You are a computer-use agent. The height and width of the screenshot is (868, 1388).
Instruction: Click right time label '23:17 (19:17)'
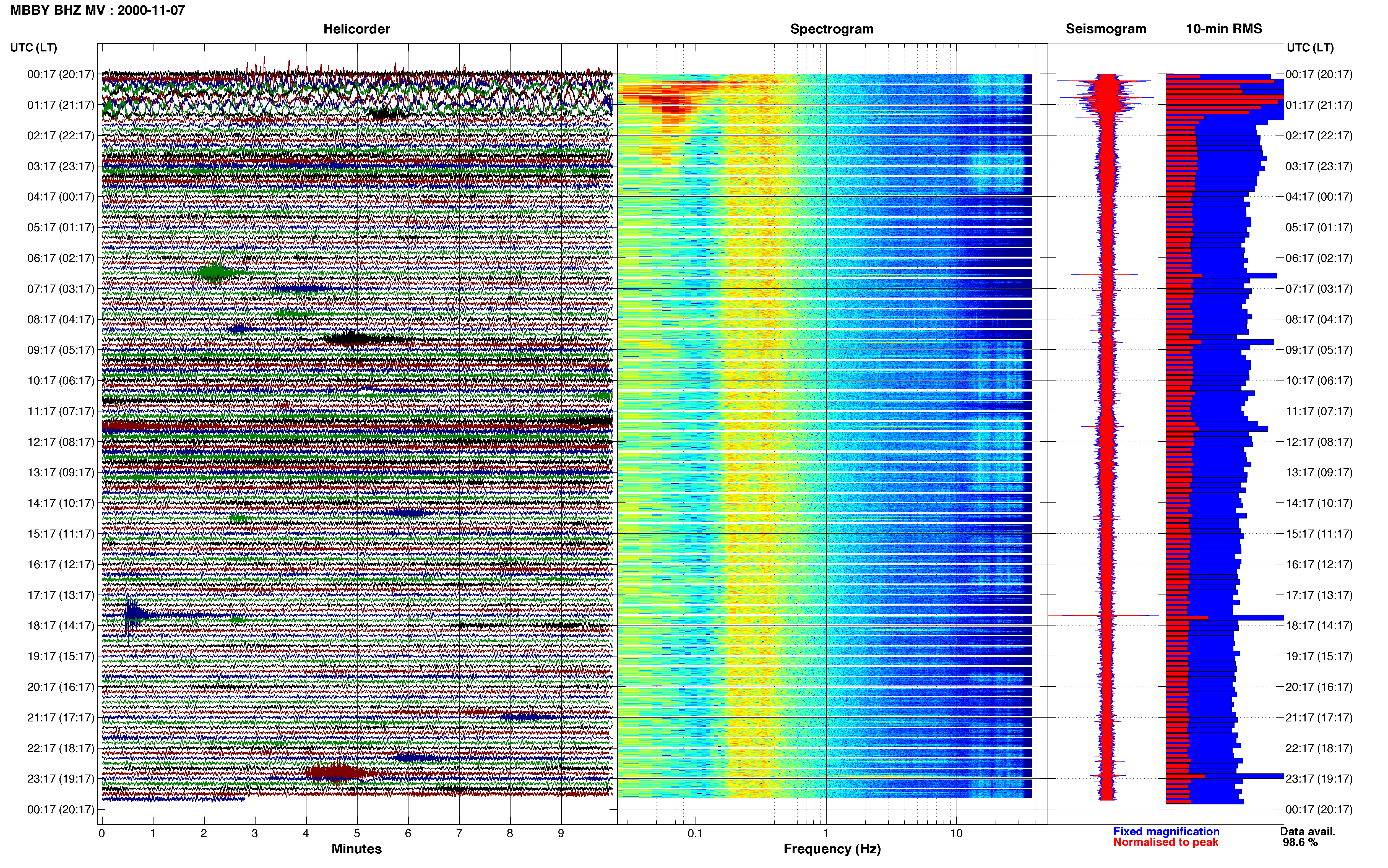tap(1319, 779)
